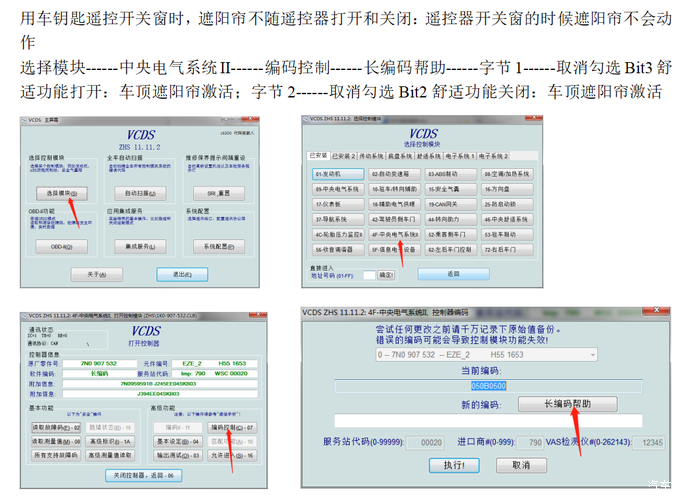Select module 62-左后车门控制
Viewport: 700px width, 497px height.
coord(450,250)
